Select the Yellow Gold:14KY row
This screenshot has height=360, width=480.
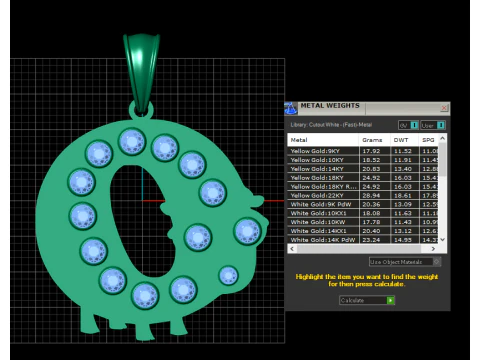pyautogui.click(x=363, y=169)
